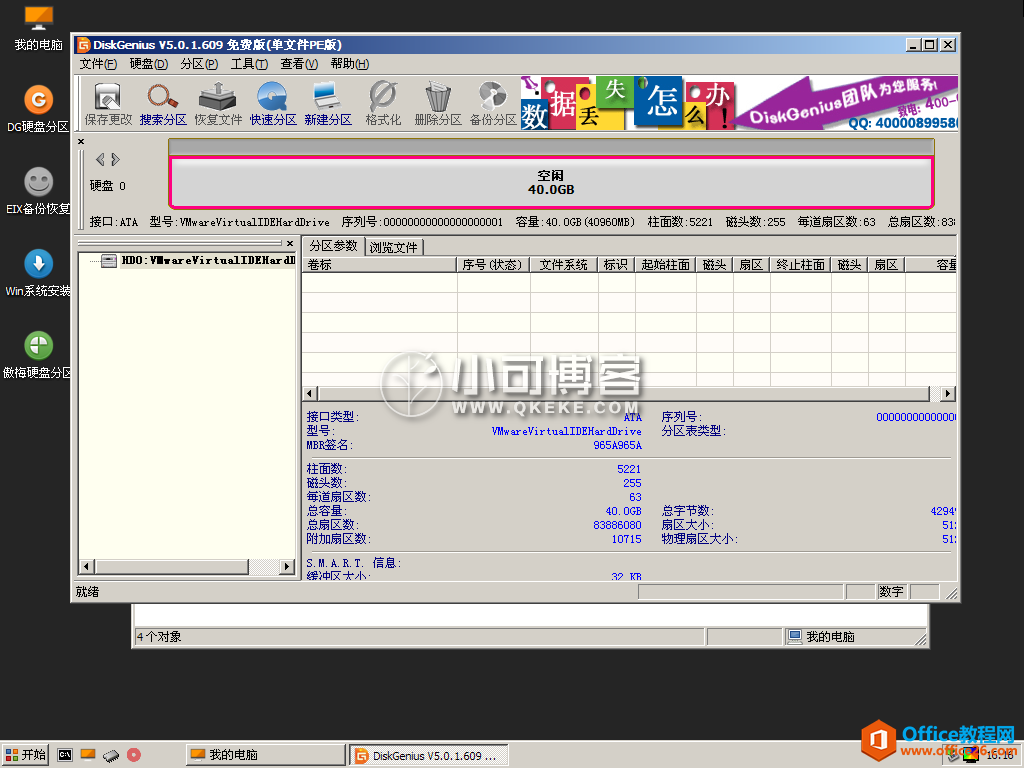Select the 分区参数 tab
Image resolution: width=1024 pixels, height=768 pixels.
(333, 246)
